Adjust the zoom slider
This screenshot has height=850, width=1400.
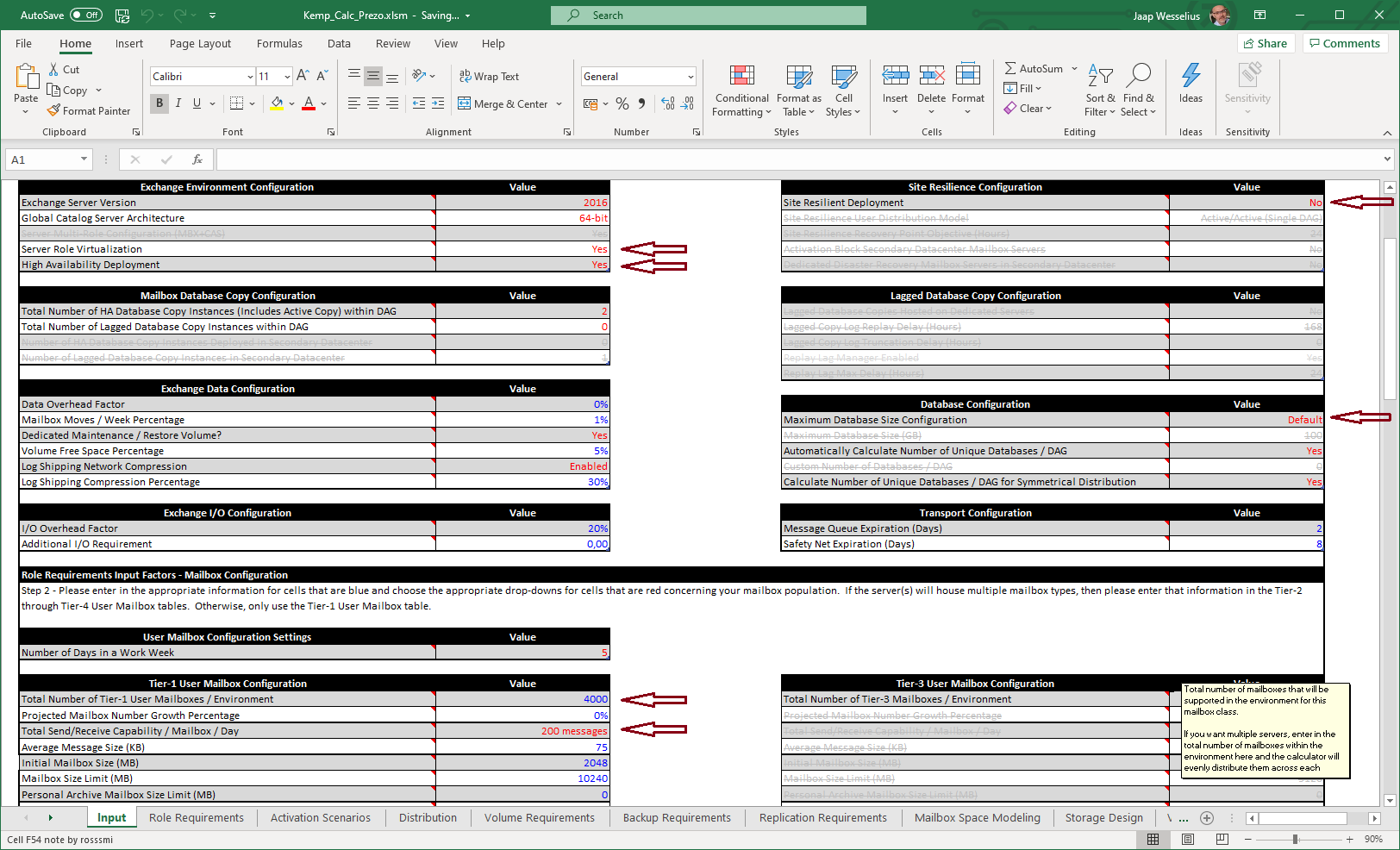tap(1296, 837)
